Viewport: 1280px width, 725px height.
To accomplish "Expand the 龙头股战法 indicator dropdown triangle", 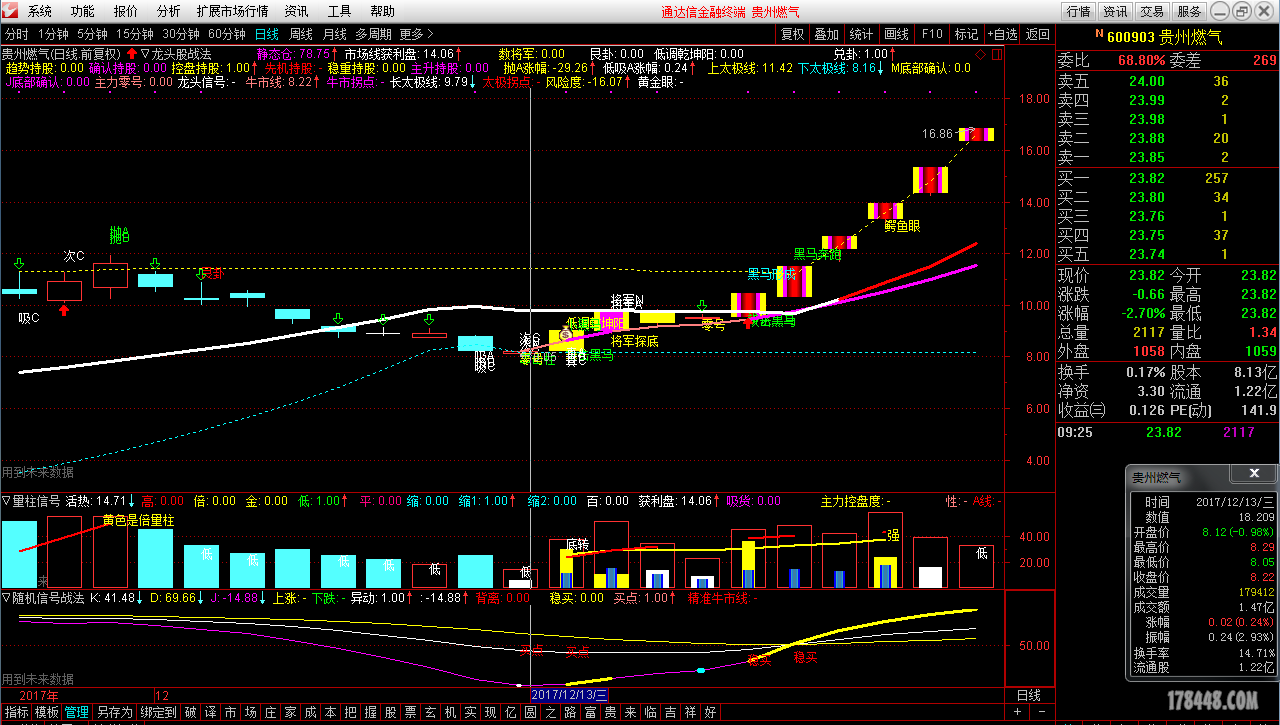I will (x=145, y=54).
